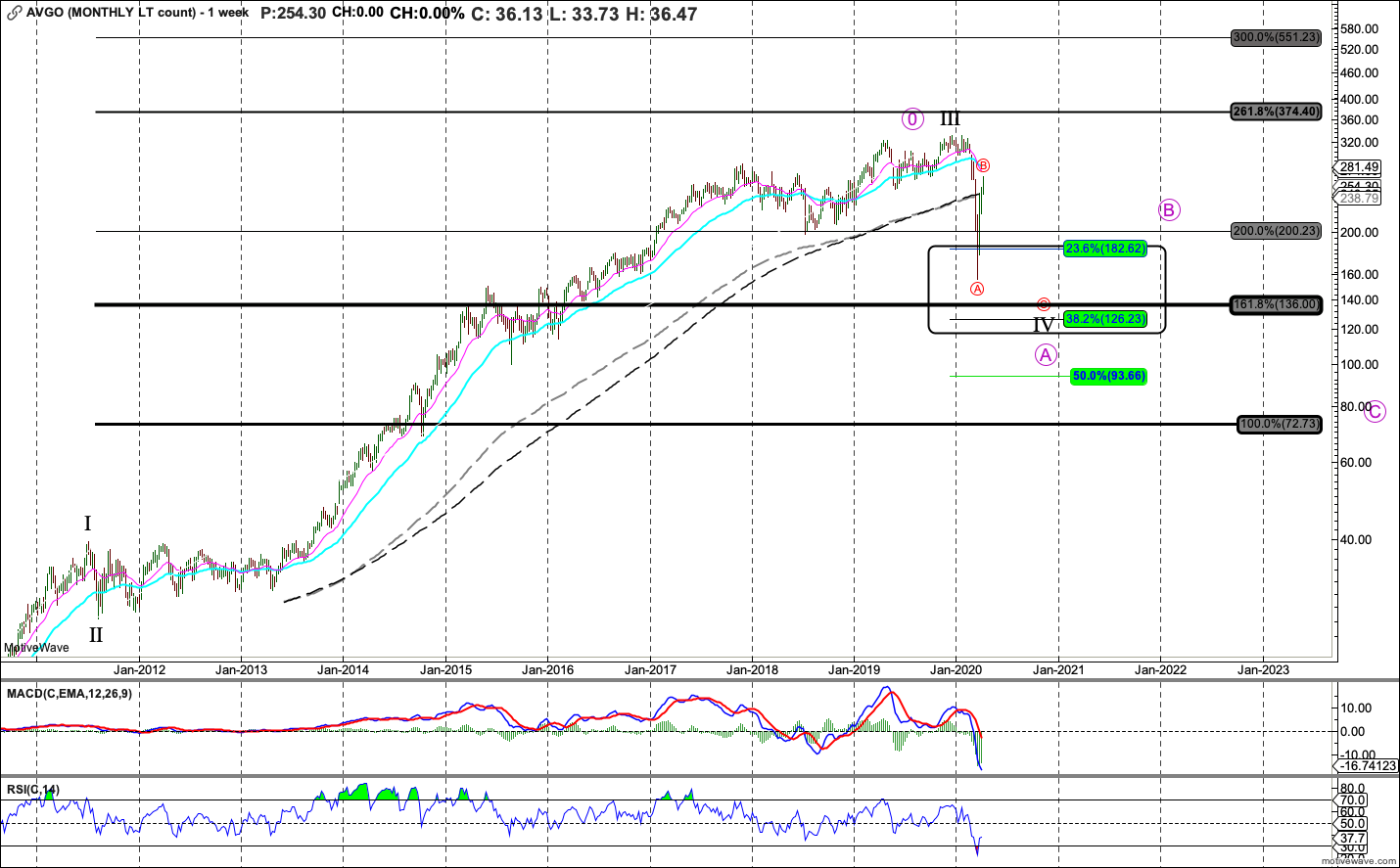Click 160.00 on the price axis
Image resolution: width=1400 pixels, height=868 pixels.
[1360, 274]
